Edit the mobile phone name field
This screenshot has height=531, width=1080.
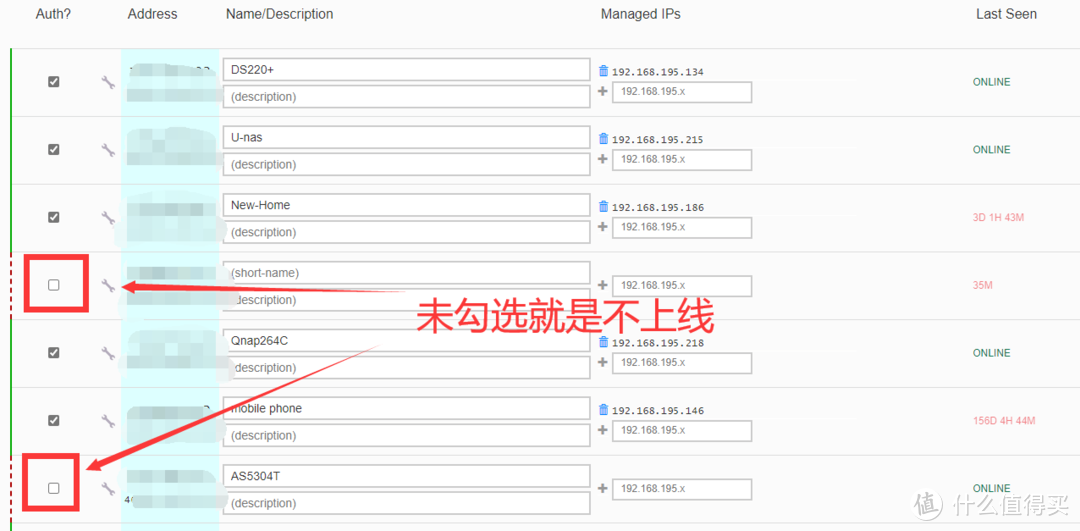(x=406, y=408)
